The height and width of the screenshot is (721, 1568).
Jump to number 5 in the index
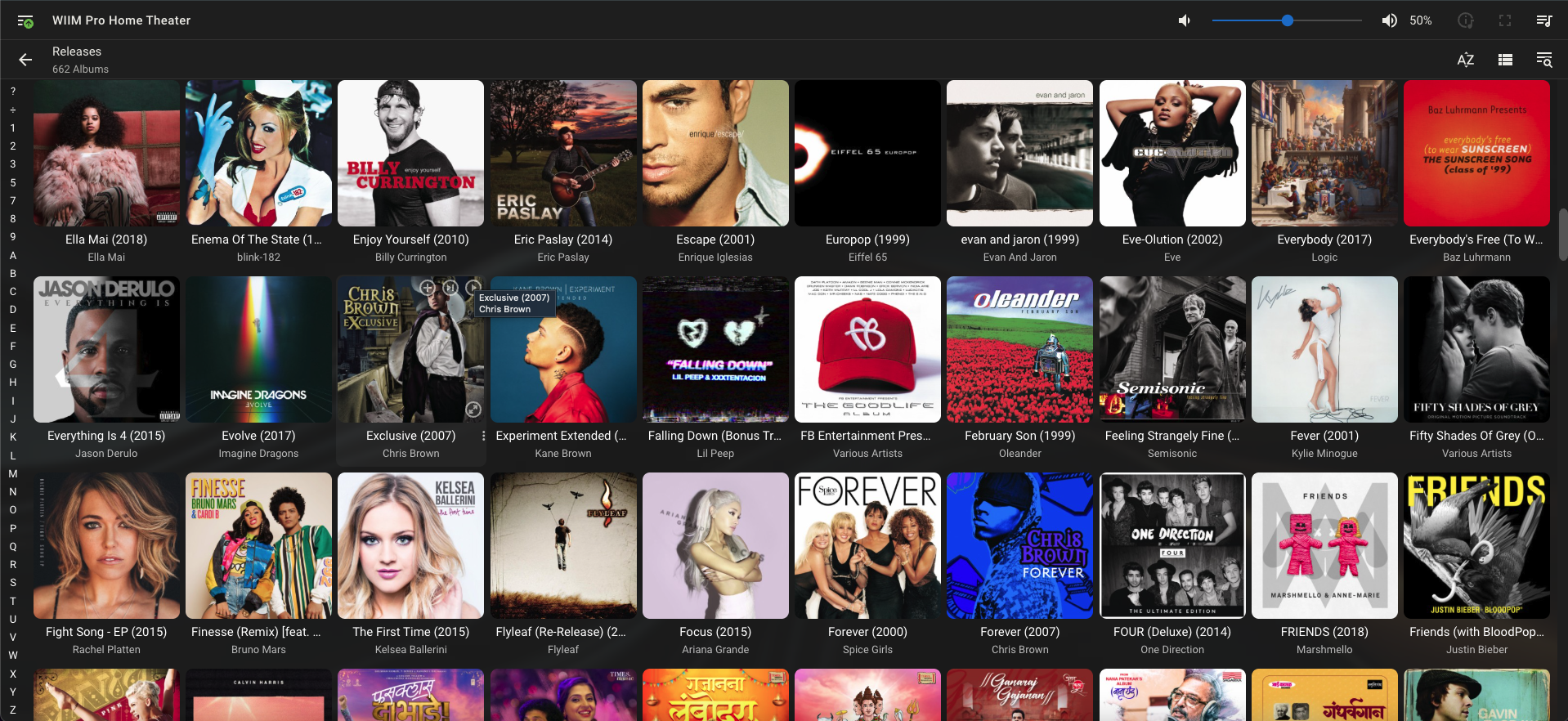point(13,182)
